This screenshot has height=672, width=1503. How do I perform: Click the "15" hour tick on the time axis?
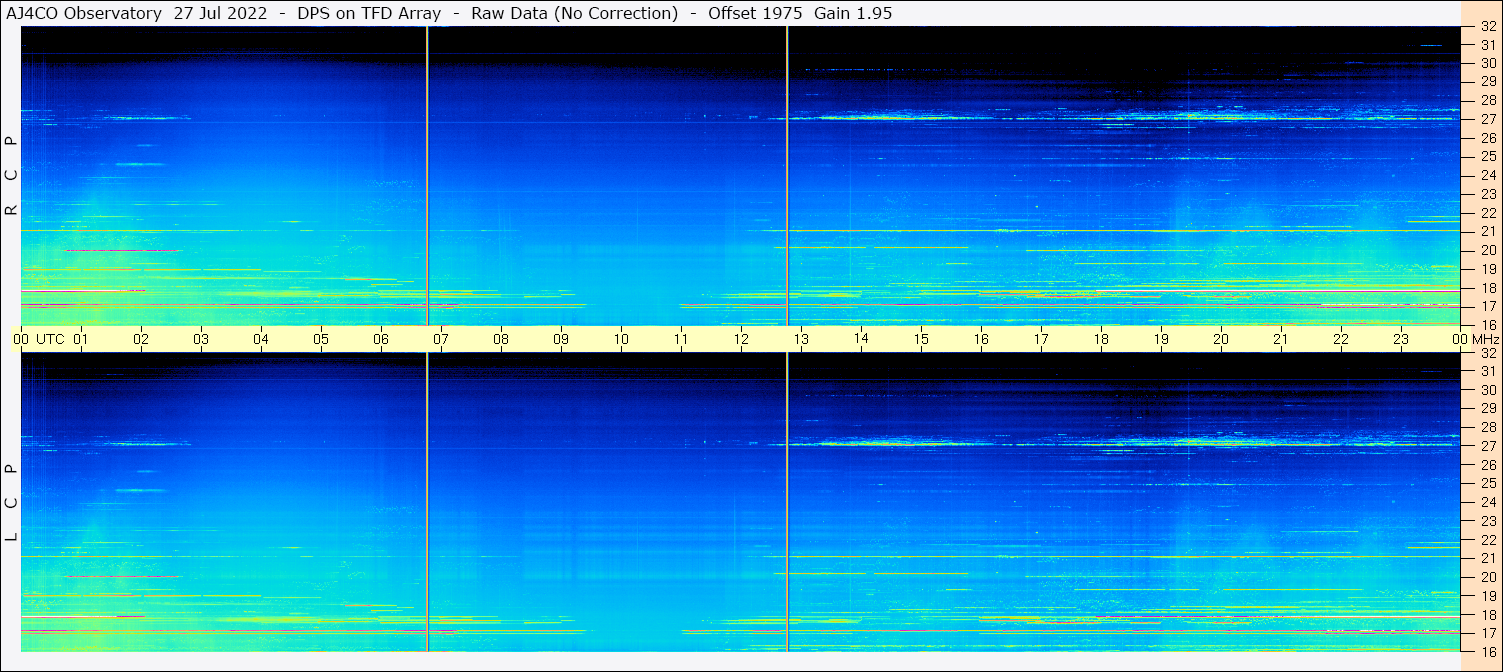921,339
